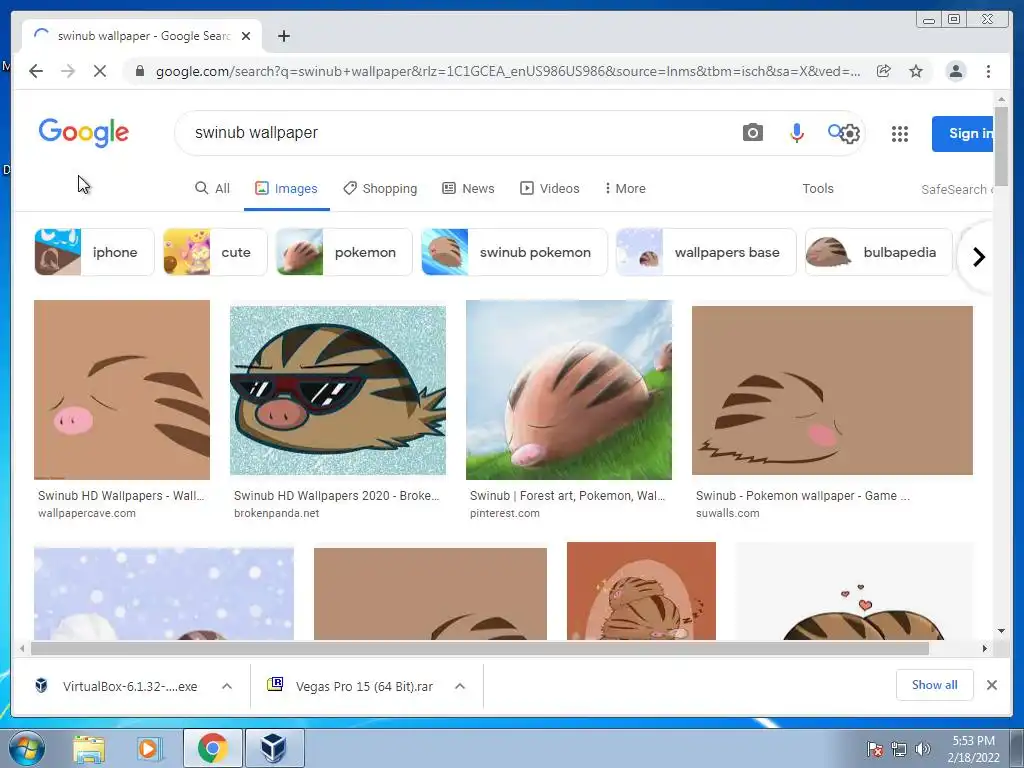
Task: Open the pinterest Swinub forest image
Action: [569, 390]
